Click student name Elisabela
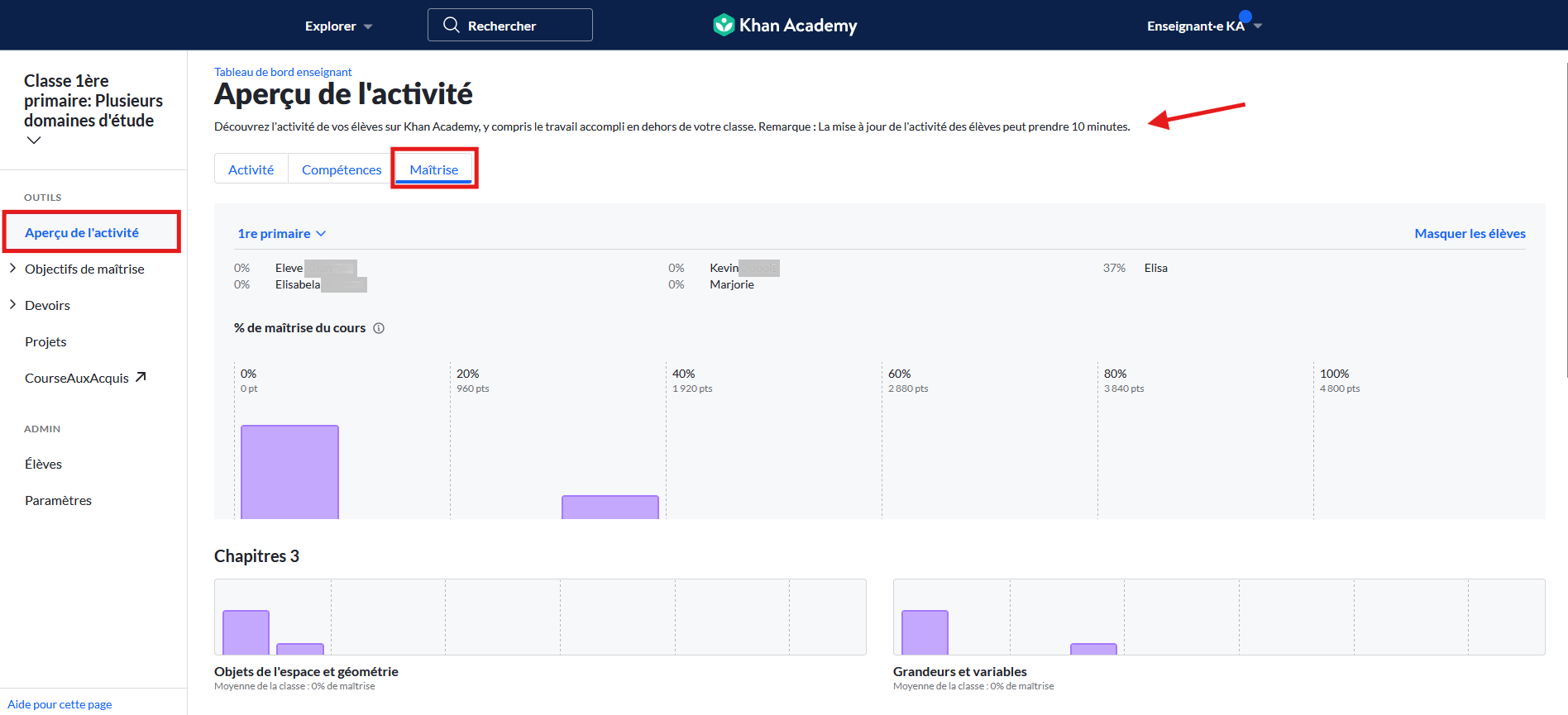The width and height of the screenshot is (1568, 715). point(298,284)
